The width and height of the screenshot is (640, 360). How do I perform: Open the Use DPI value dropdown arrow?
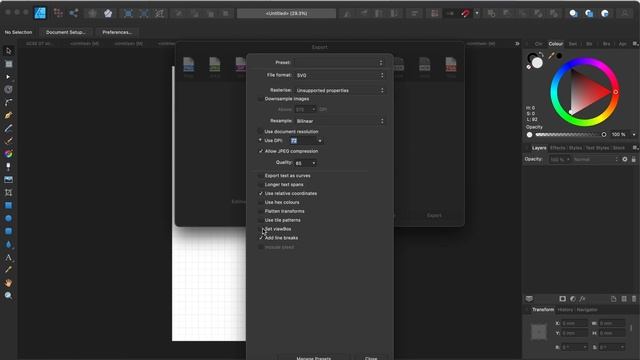click(320, 141)
